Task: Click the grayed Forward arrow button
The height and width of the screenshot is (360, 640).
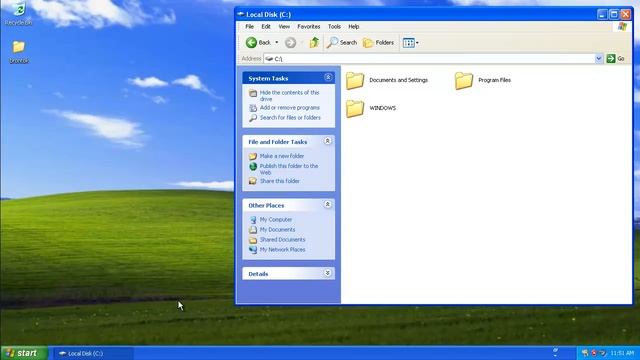Action: point(290,42)
